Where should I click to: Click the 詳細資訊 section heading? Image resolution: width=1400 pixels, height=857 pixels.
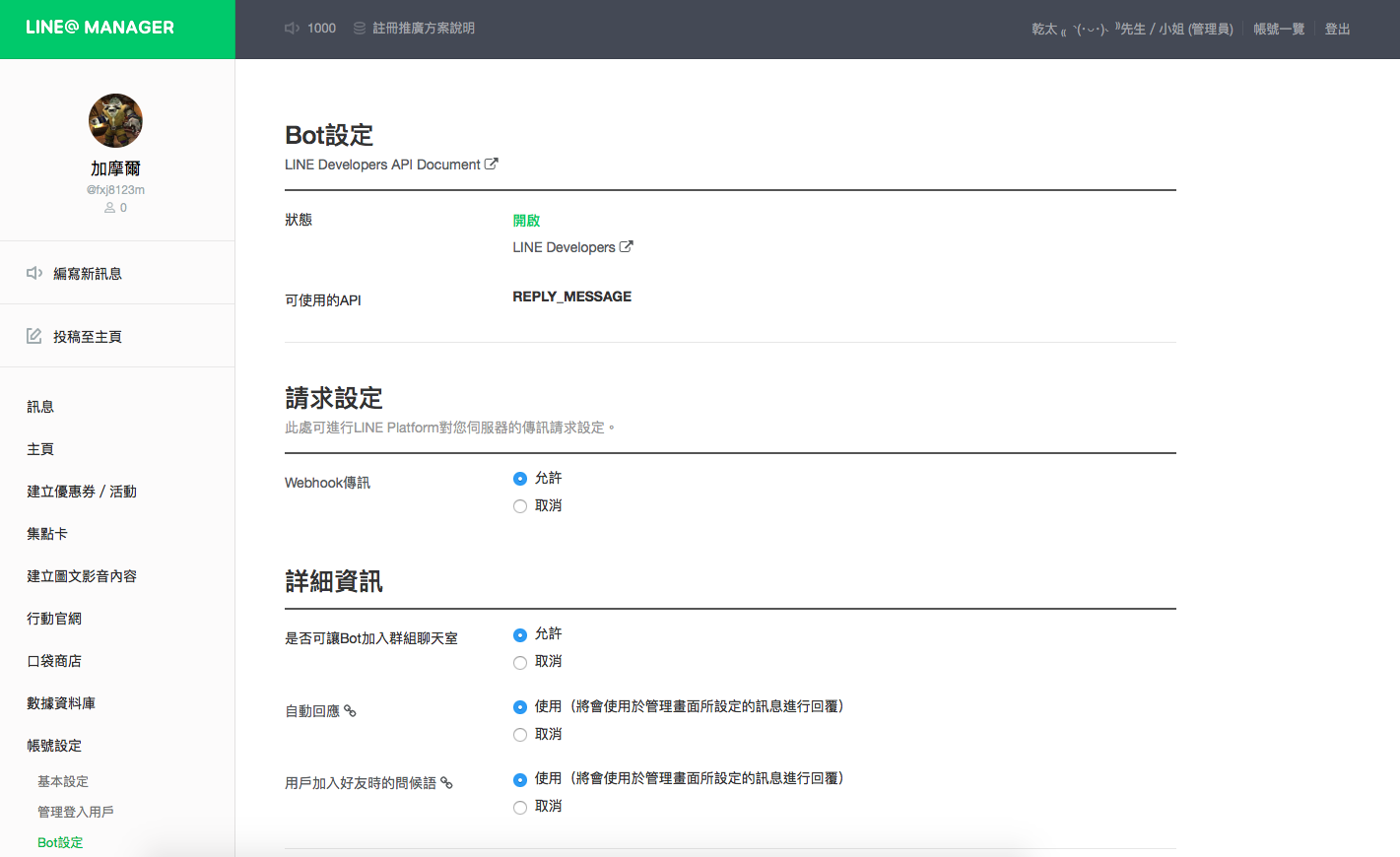(334, 581)
